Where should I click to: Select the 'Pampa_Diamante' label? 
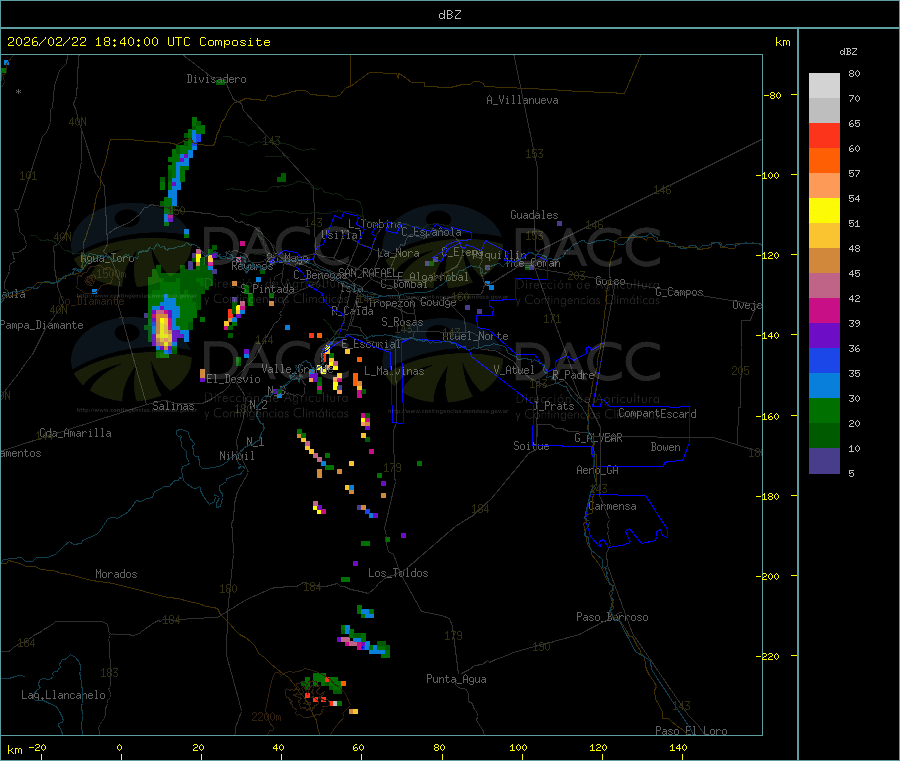(42, 325)
